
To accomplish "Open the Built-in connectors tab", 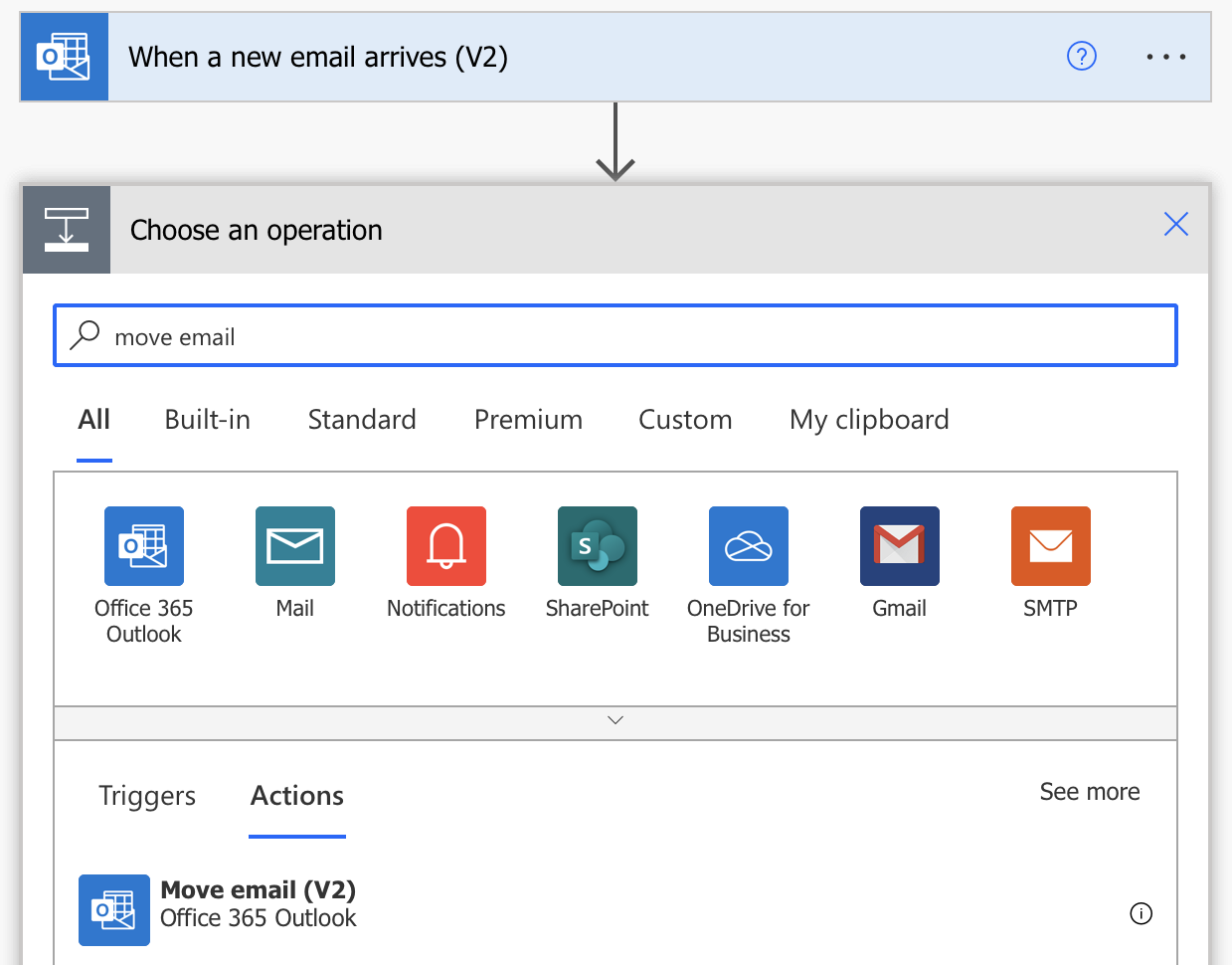I will [x=207, y=419].
